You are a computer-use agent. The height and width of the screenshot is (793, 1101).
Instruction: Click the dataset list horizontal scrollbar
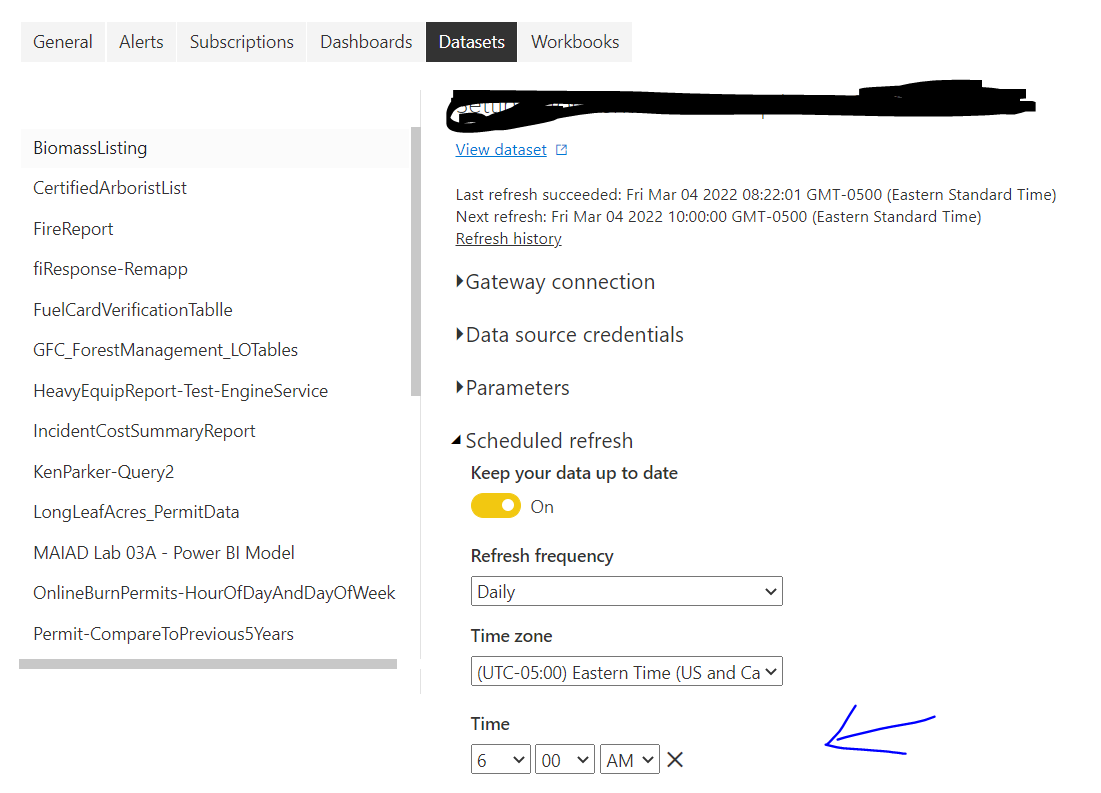pyautogui.click(x=208, y=664)
